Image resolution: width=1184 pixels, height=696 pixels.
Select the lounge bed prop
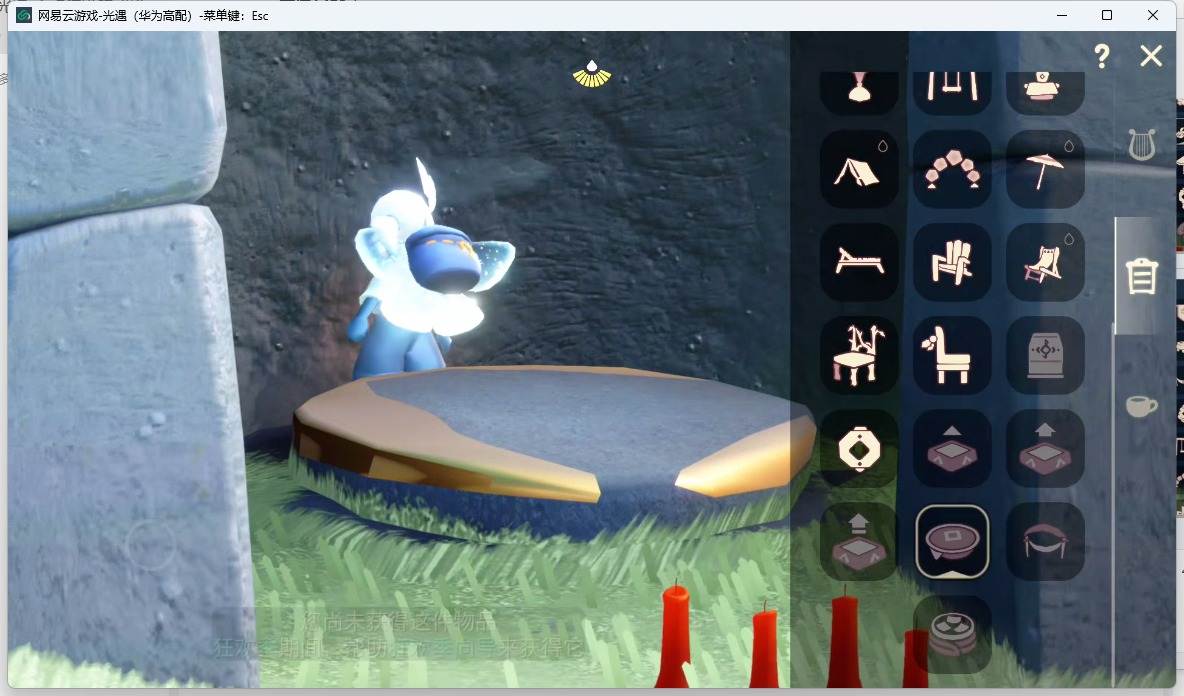tap(859, 262)
